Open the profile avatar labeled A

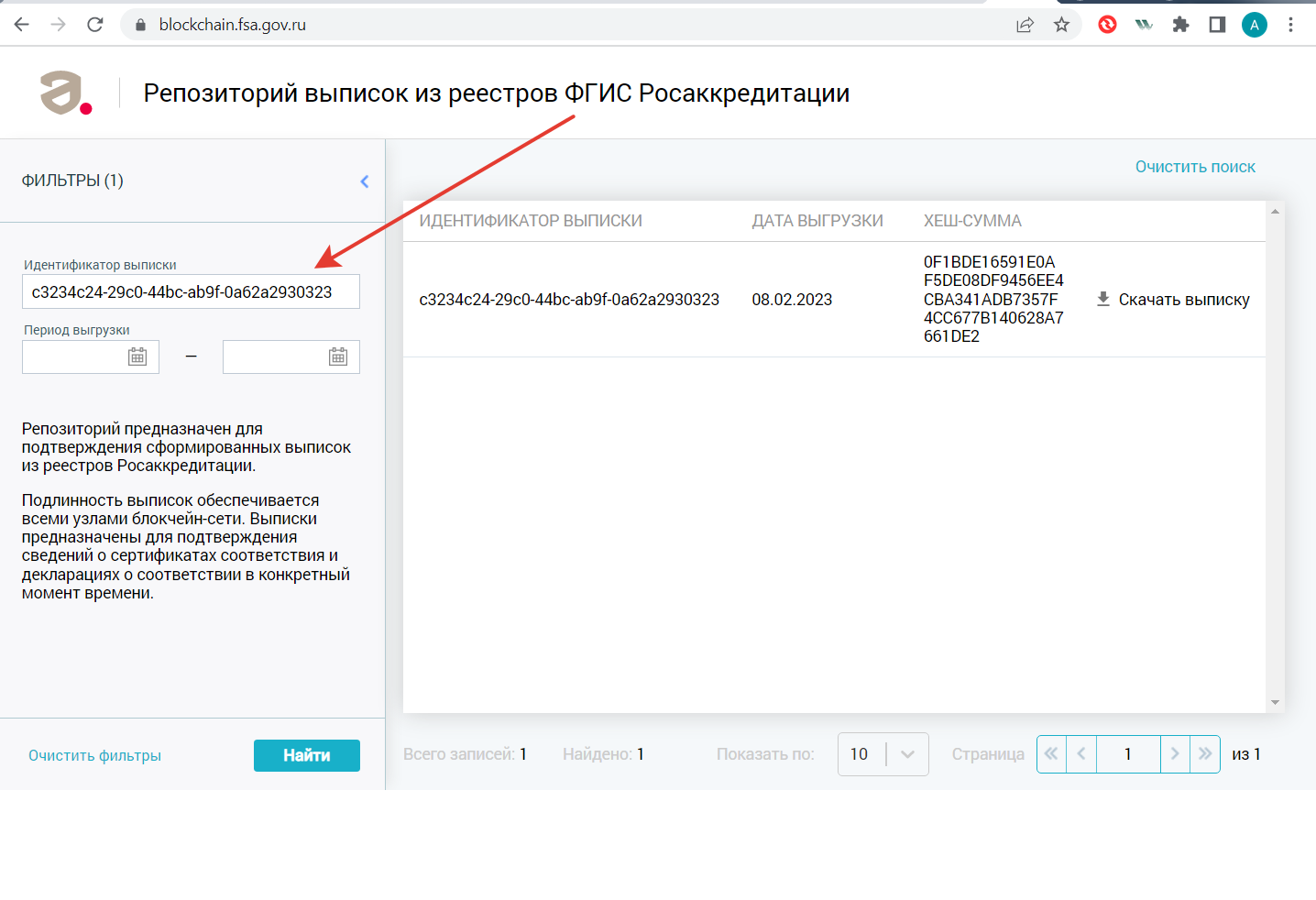[x=1254, y=25]
